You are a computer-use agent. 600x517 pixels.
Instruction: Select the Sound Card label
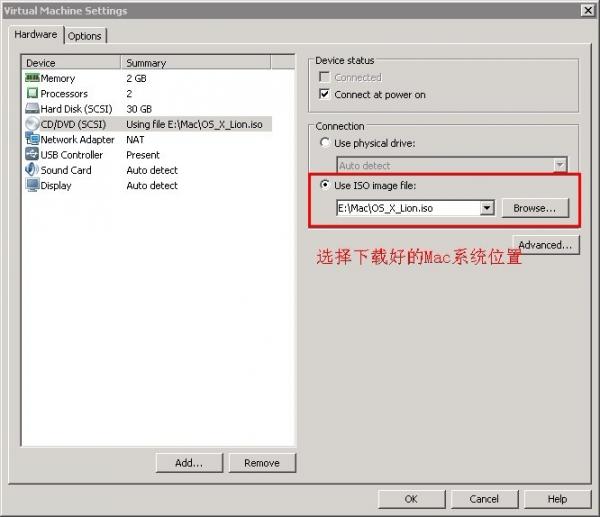(66, 170)
